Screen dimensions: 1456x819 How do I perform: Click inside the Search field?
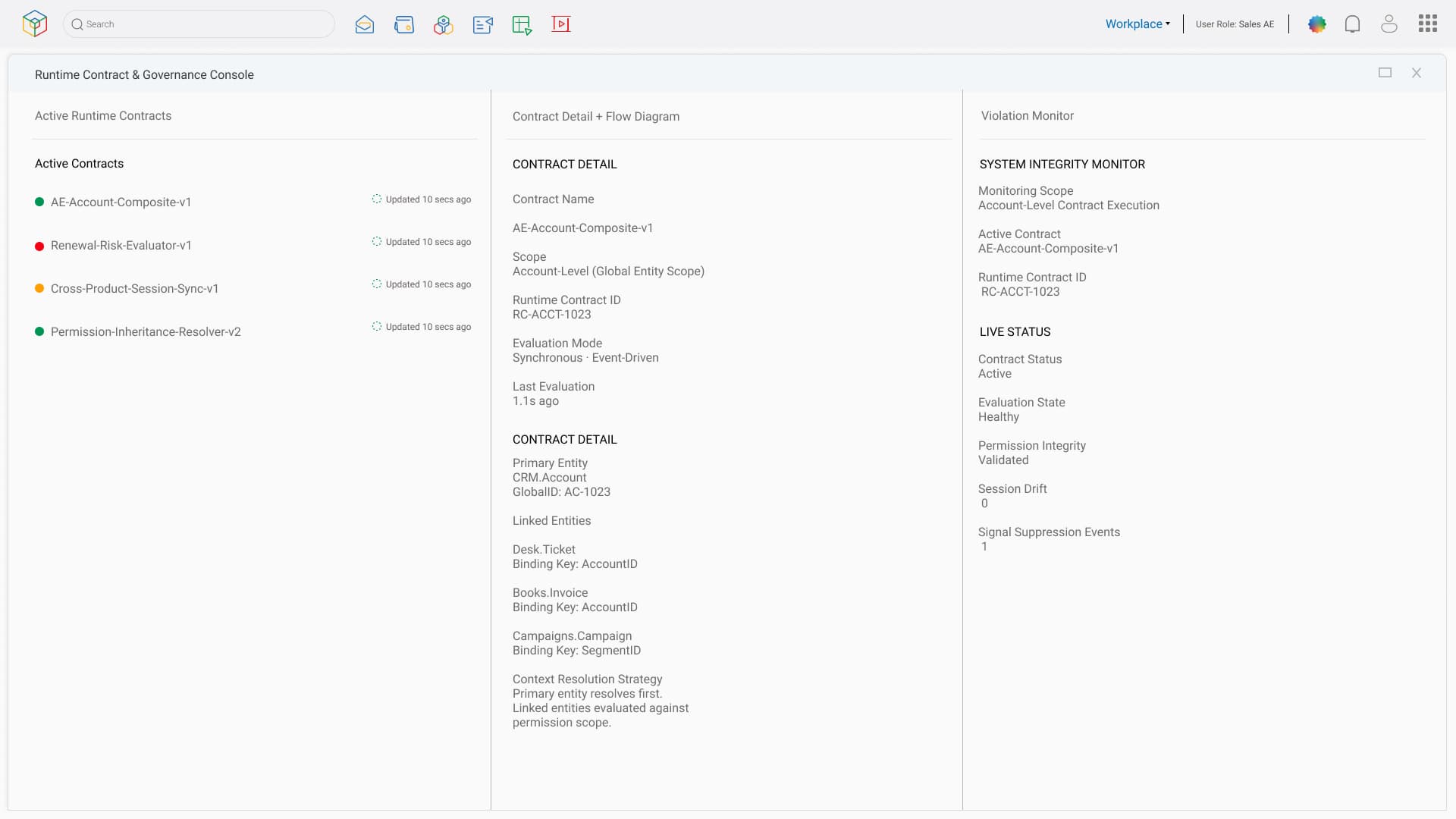[199, 24]
